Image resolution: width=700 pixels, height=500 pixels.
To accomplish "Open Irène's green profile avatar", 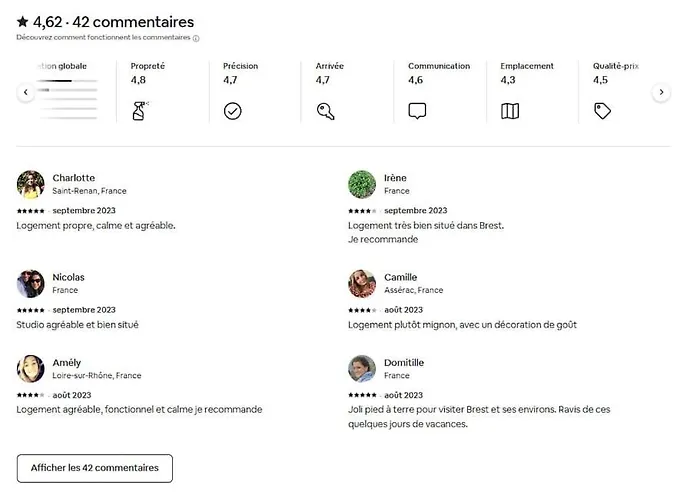I will (362, 184).
